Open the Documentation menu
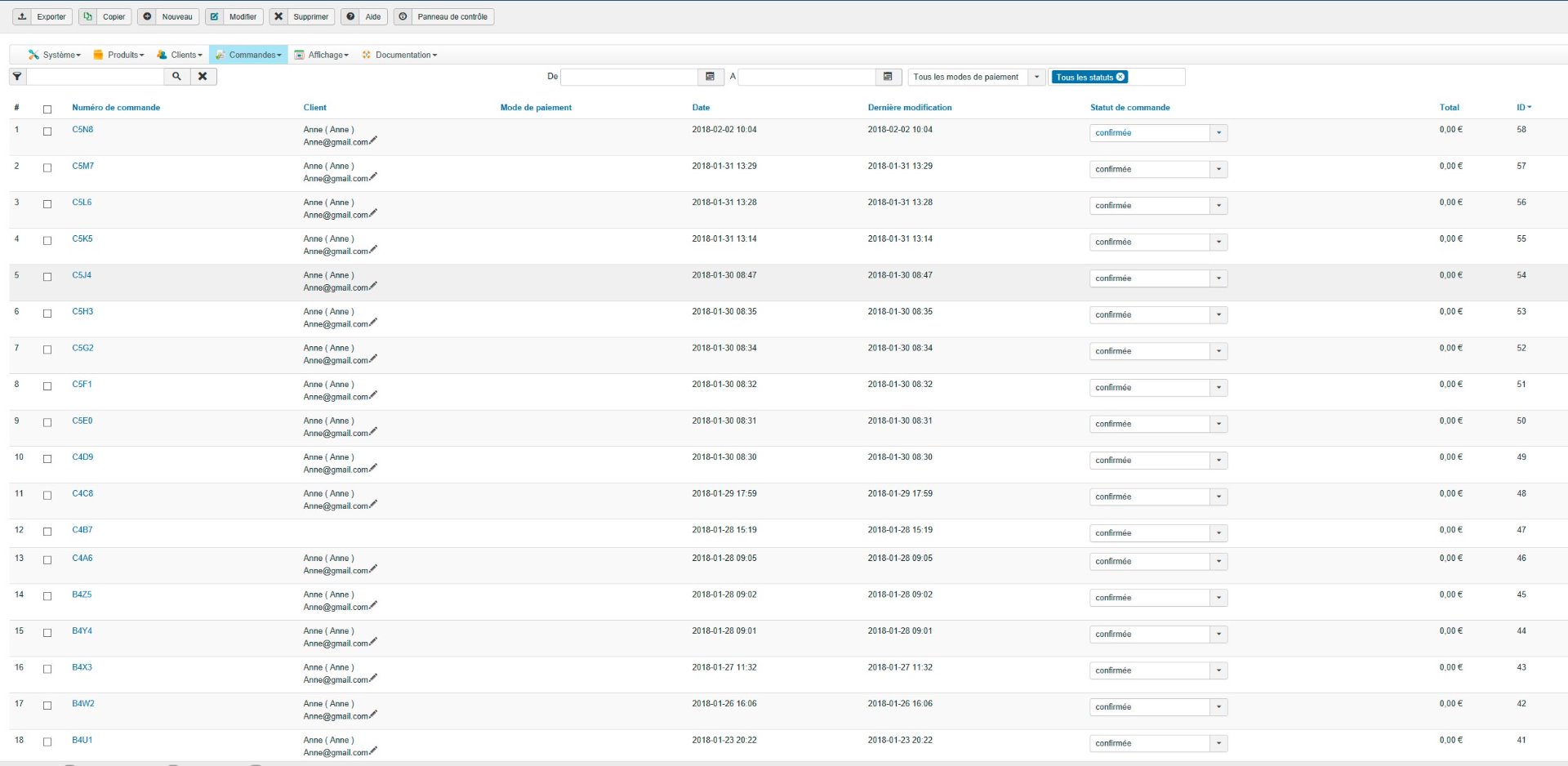Screen dimensions: 1568x766 pyautogui.click(x=399, y=55)
